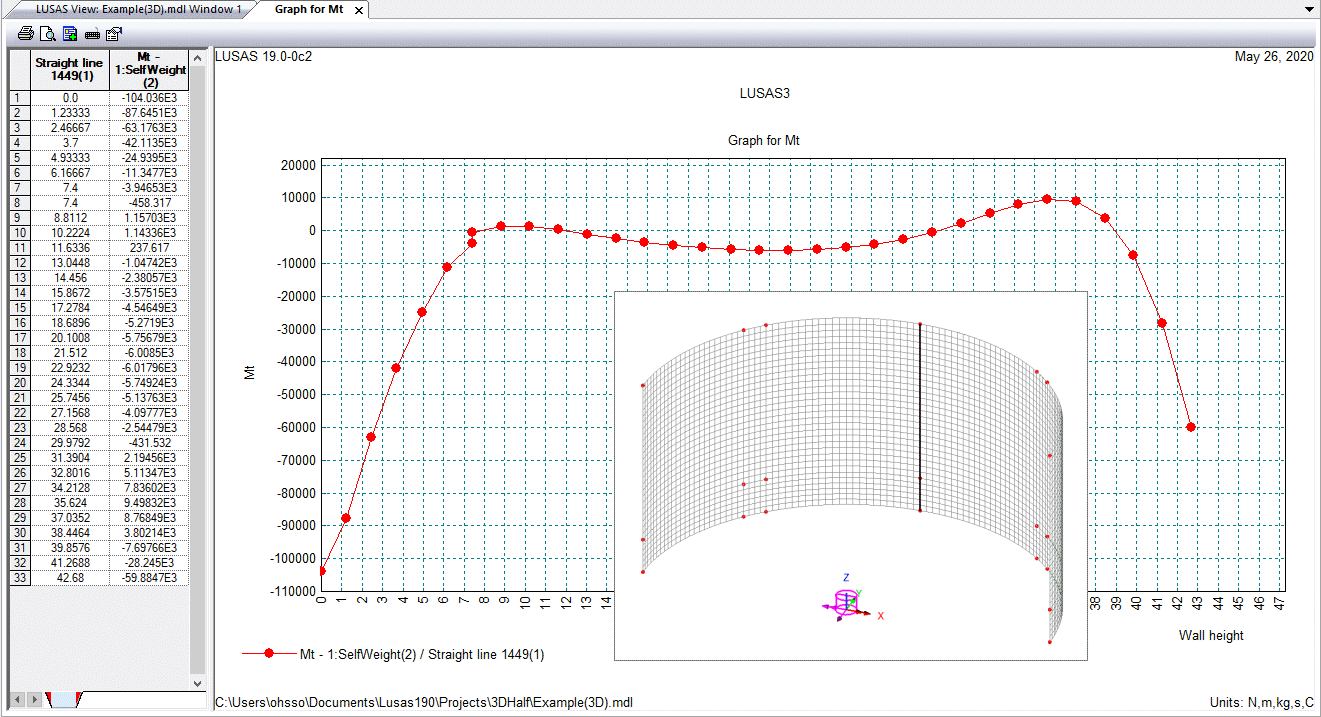Click the keyboard icon in the toolbar
Viewport: 1321px width, 717px height.
[x=92, y=34]
